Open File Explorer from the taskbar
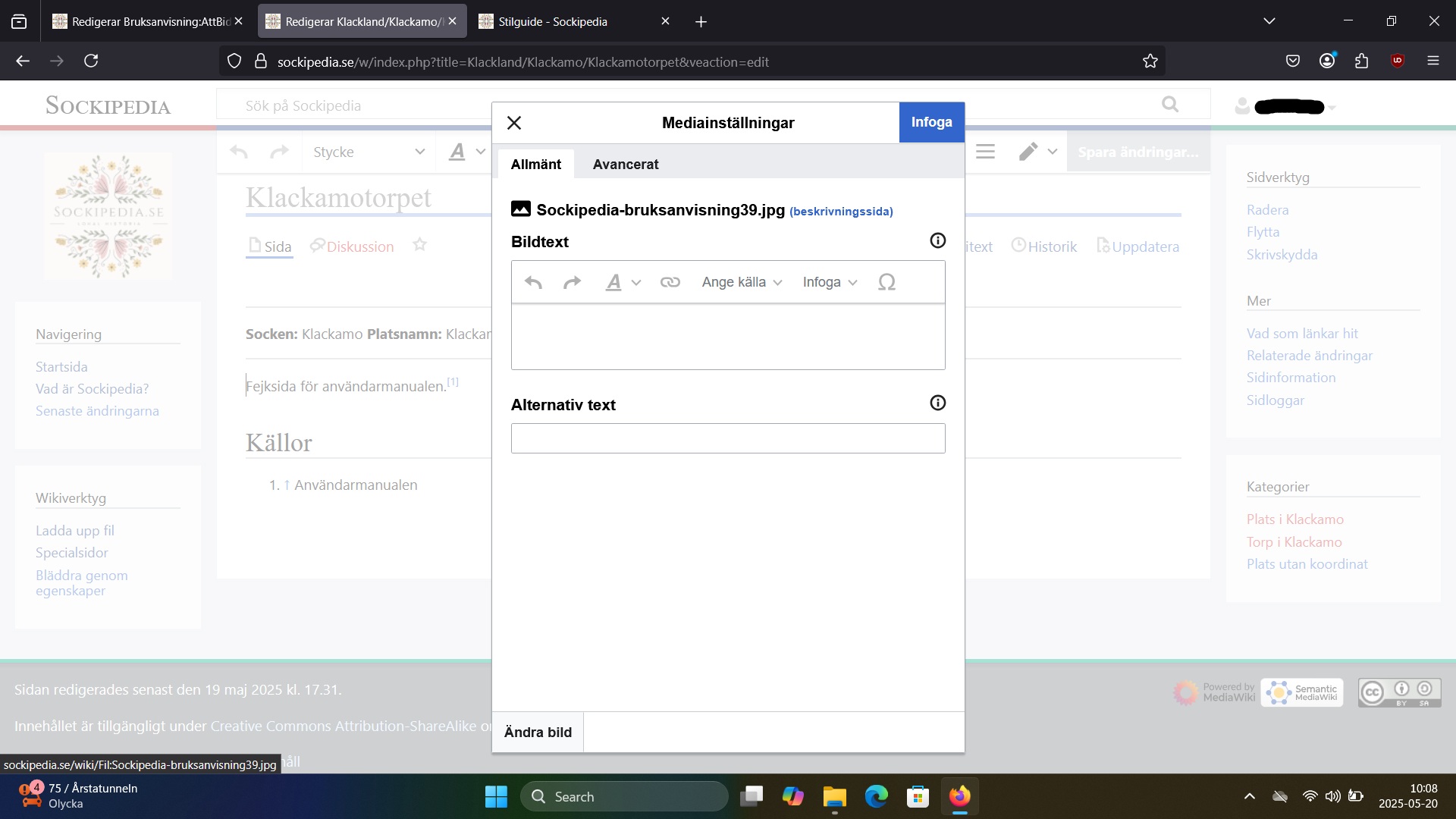1456x819 pixels. [x=834, y=797]
